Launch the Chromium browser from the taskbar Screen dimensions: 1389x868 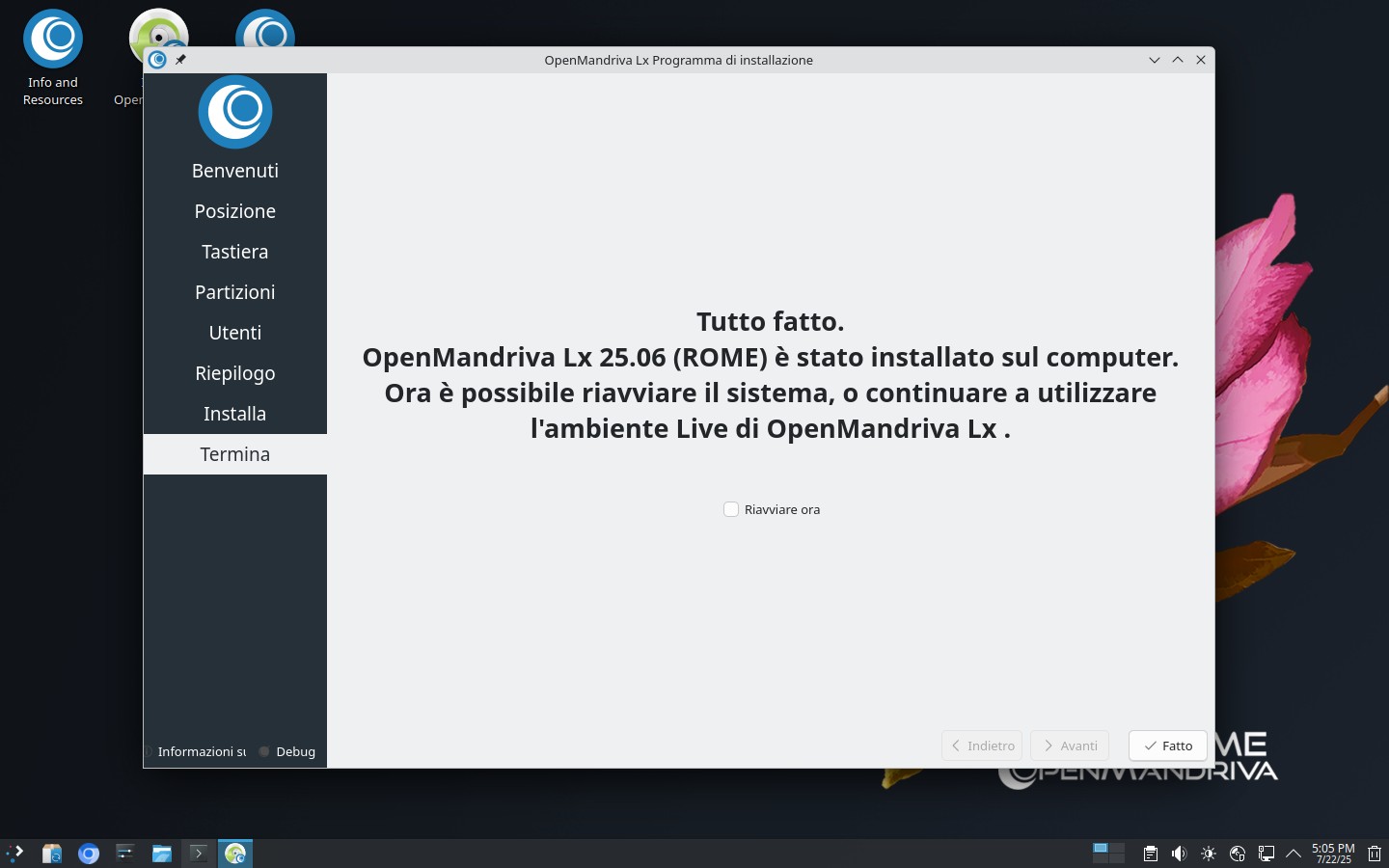click(x=89, y=854)
